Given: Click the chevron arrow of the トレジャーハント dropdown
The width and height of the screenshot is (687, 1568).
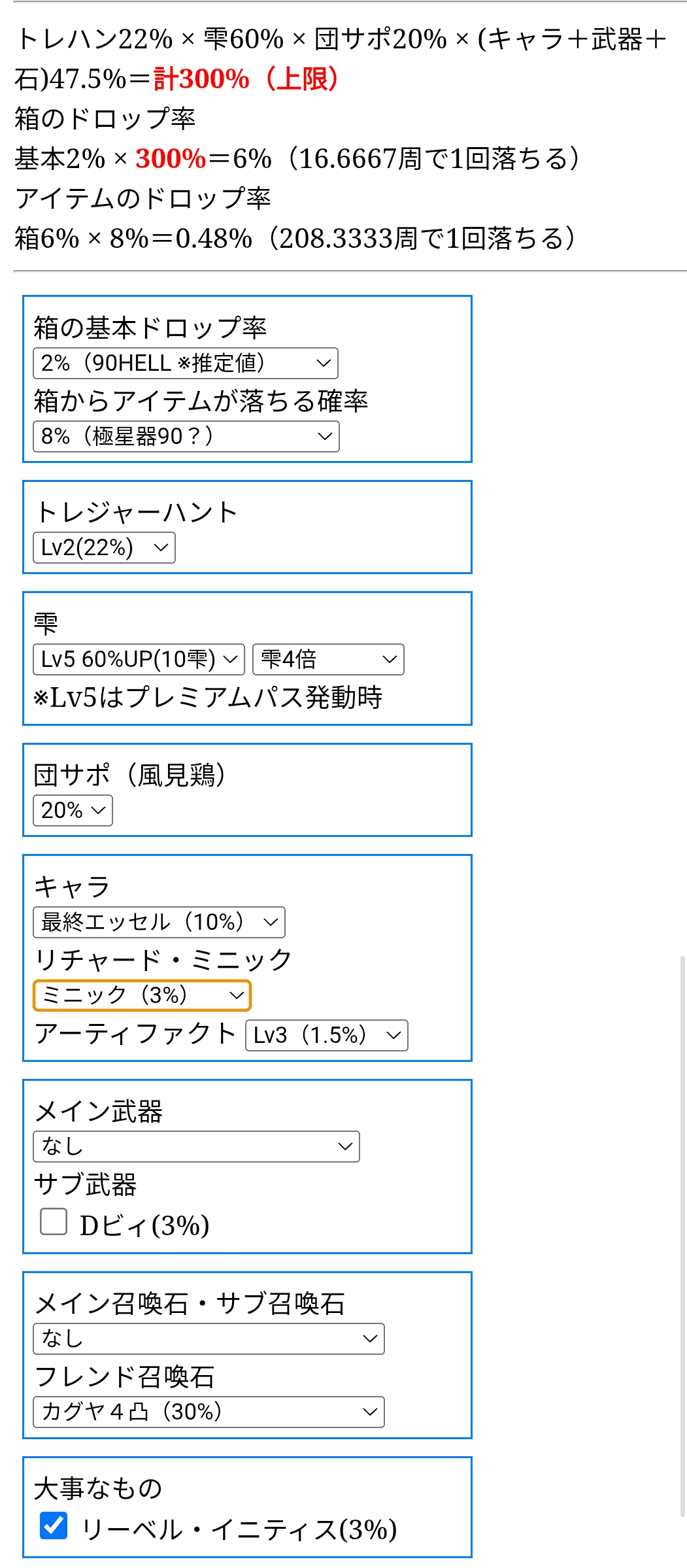Looking at the screenshot, I should click(x=161, y=547).
